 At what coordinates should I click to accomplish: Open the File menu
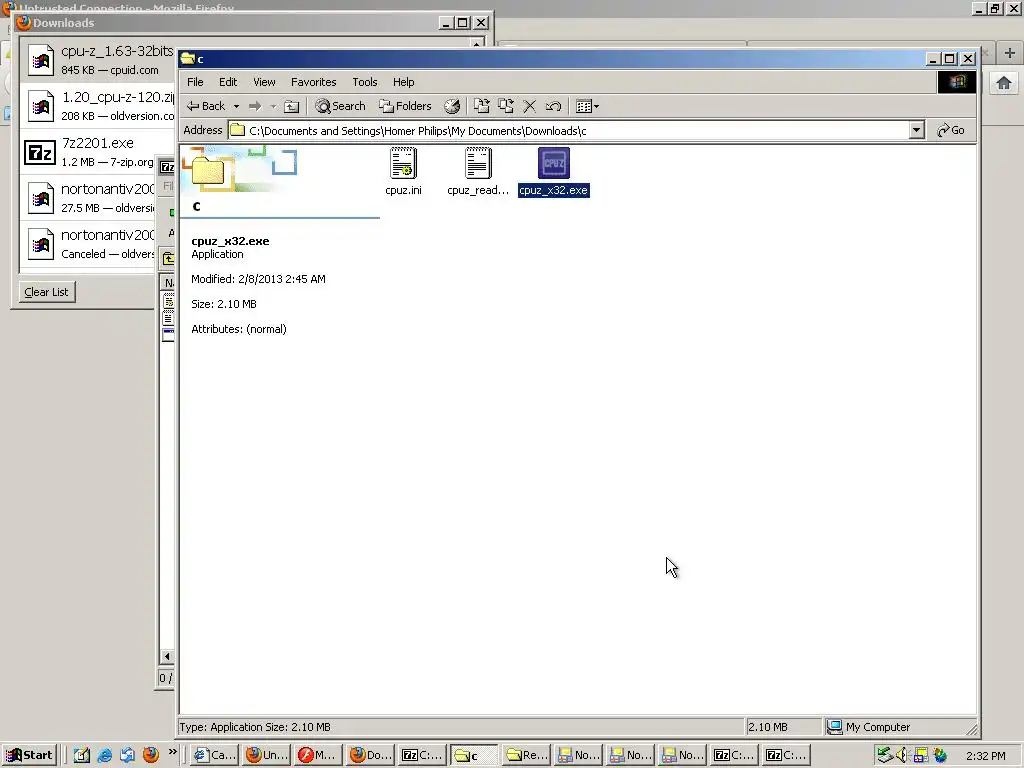(195, 82)
